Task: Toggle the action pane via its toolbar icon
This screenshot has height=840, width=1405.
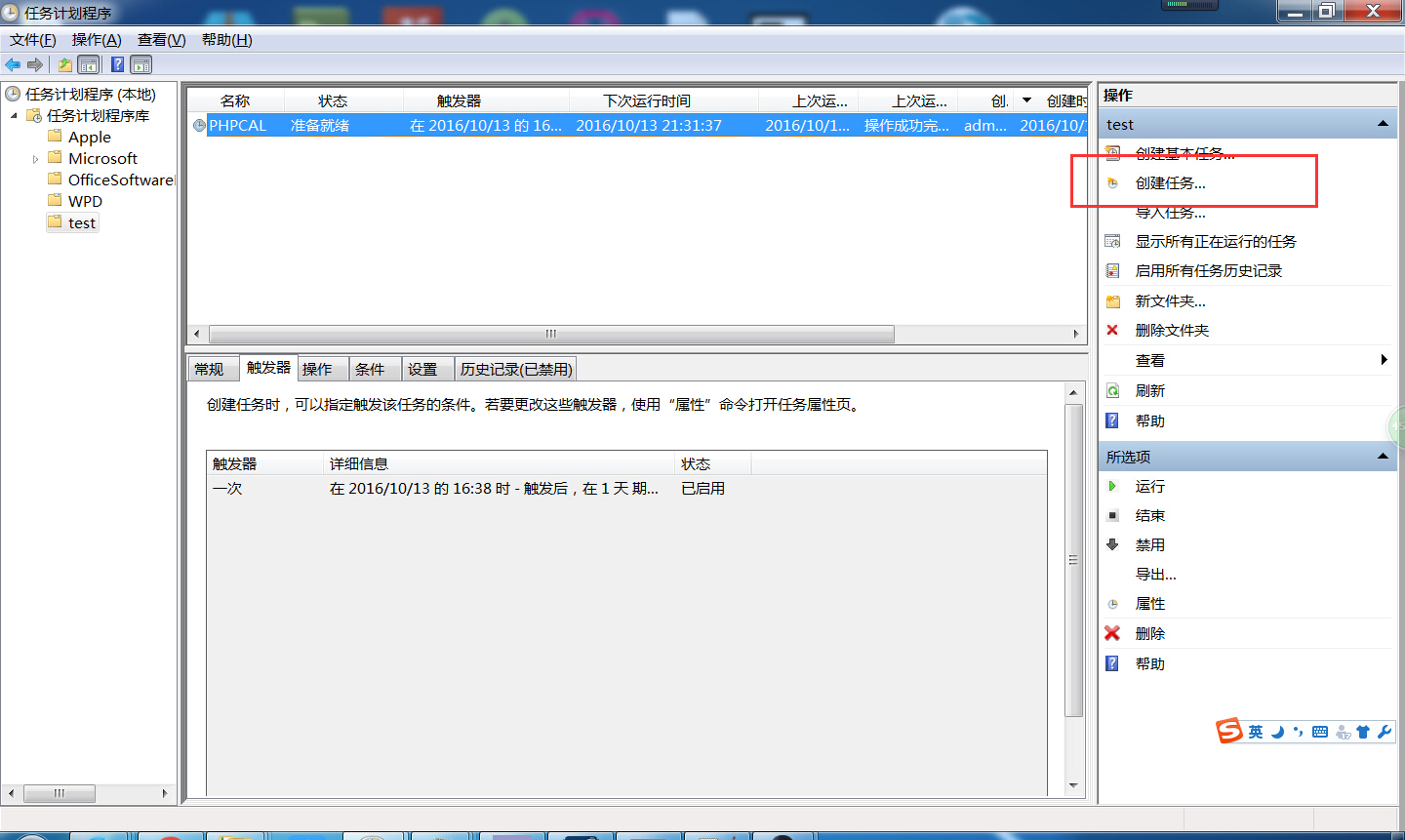Action: [x=141, y=64]
